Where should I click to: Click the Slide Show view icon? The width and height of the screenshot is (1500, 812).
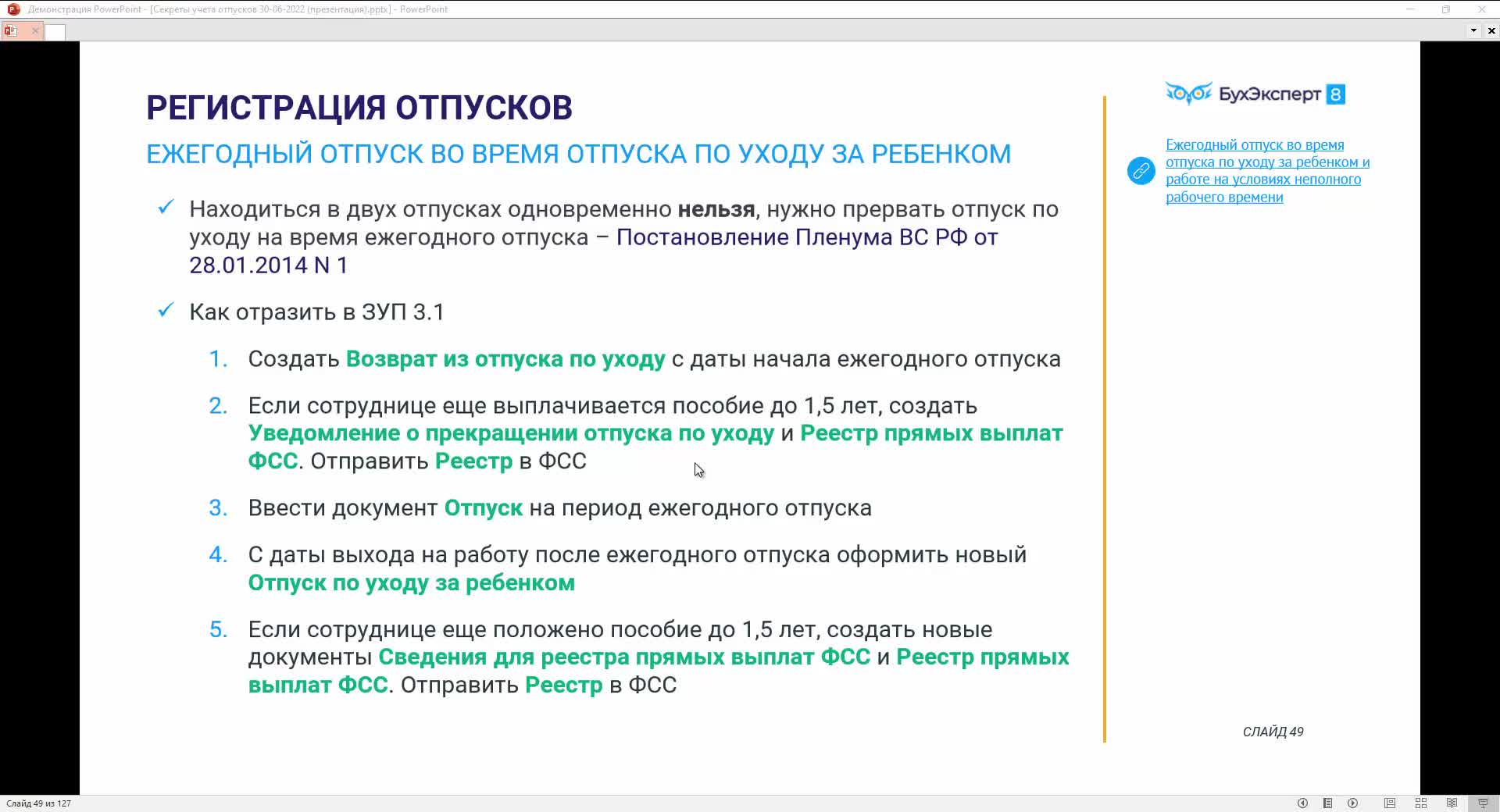(1483, 803)
